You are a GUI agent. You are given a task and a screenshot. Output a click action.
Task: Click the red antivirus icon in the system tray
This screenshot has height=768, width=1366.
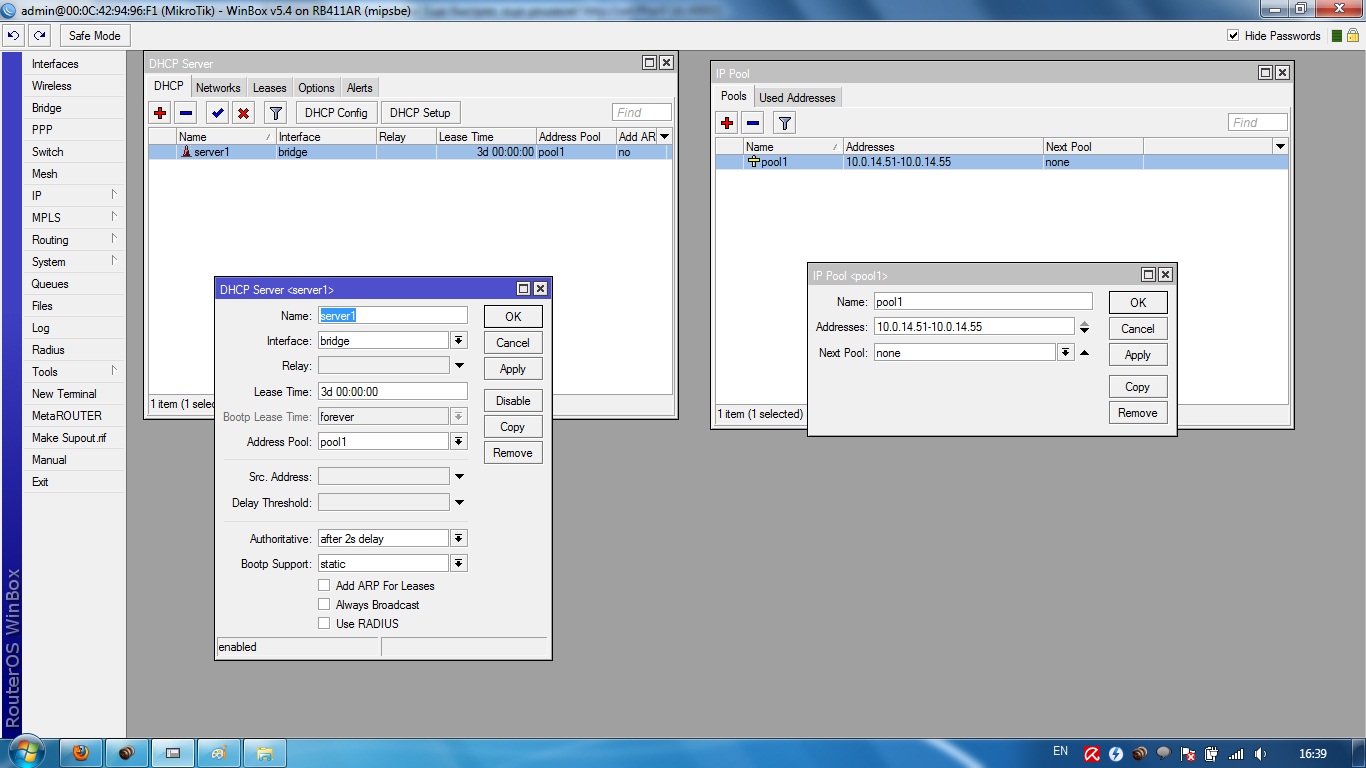[x=1093, y=754]
